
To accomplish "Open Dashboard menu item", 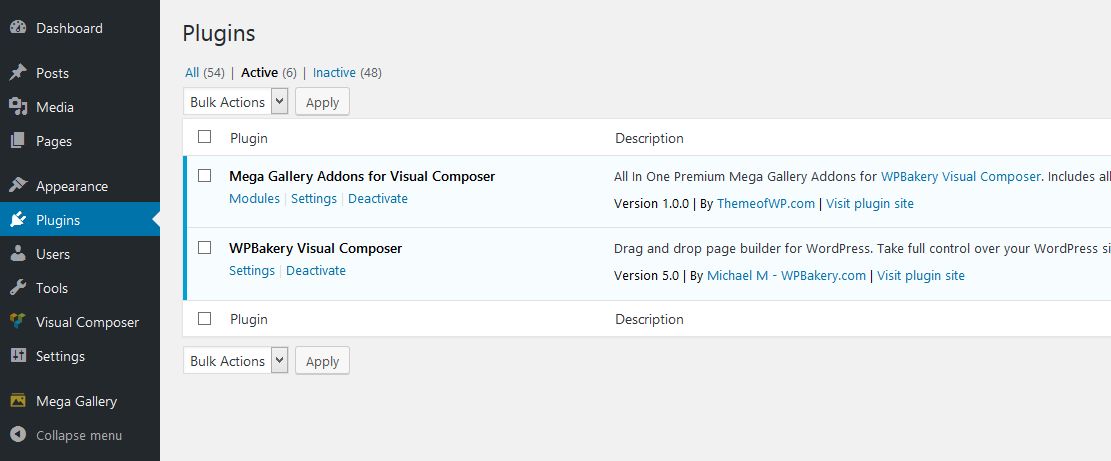I will click(69, 28).
